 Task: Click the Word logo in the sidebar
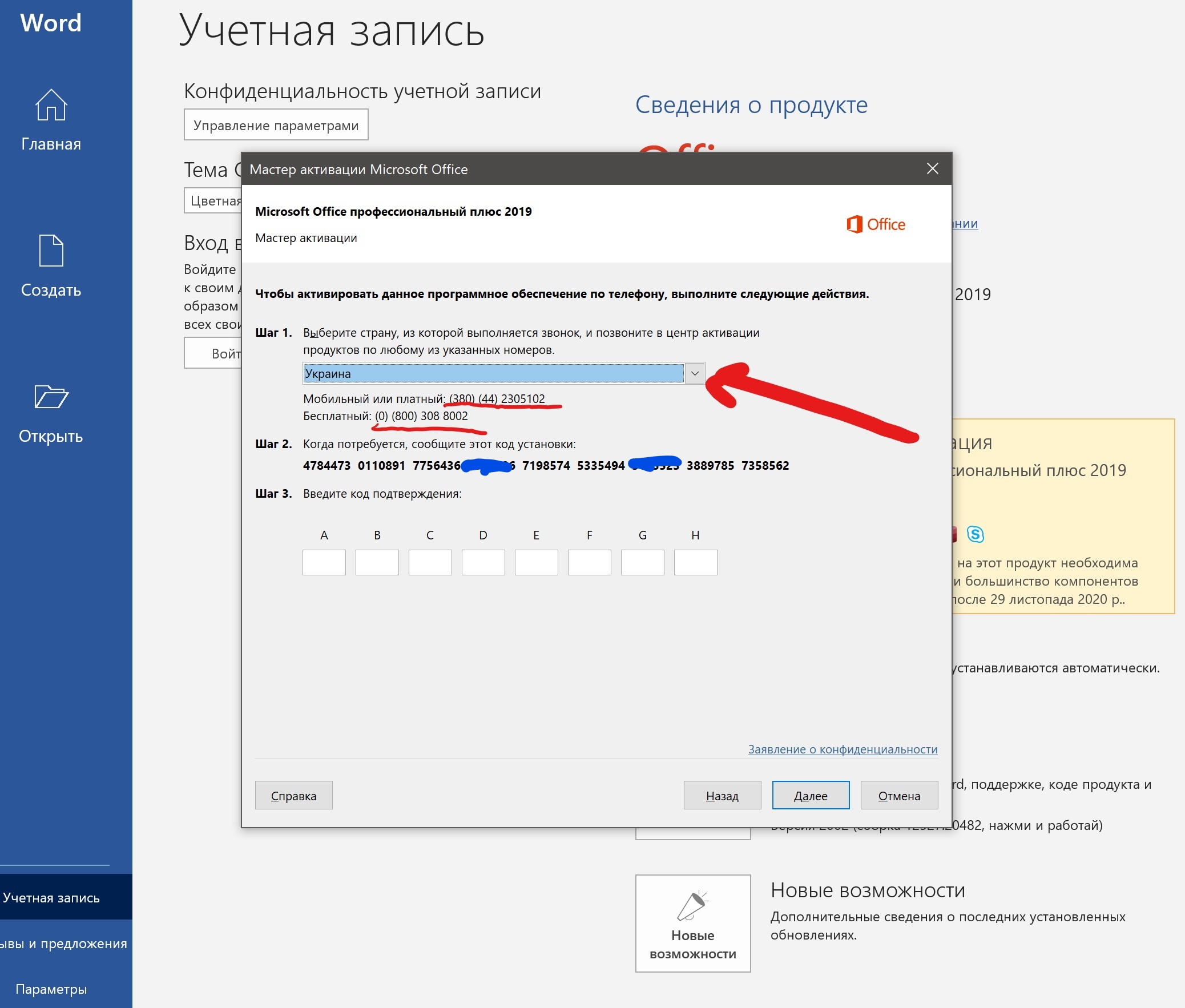click(x=51, y=23)
